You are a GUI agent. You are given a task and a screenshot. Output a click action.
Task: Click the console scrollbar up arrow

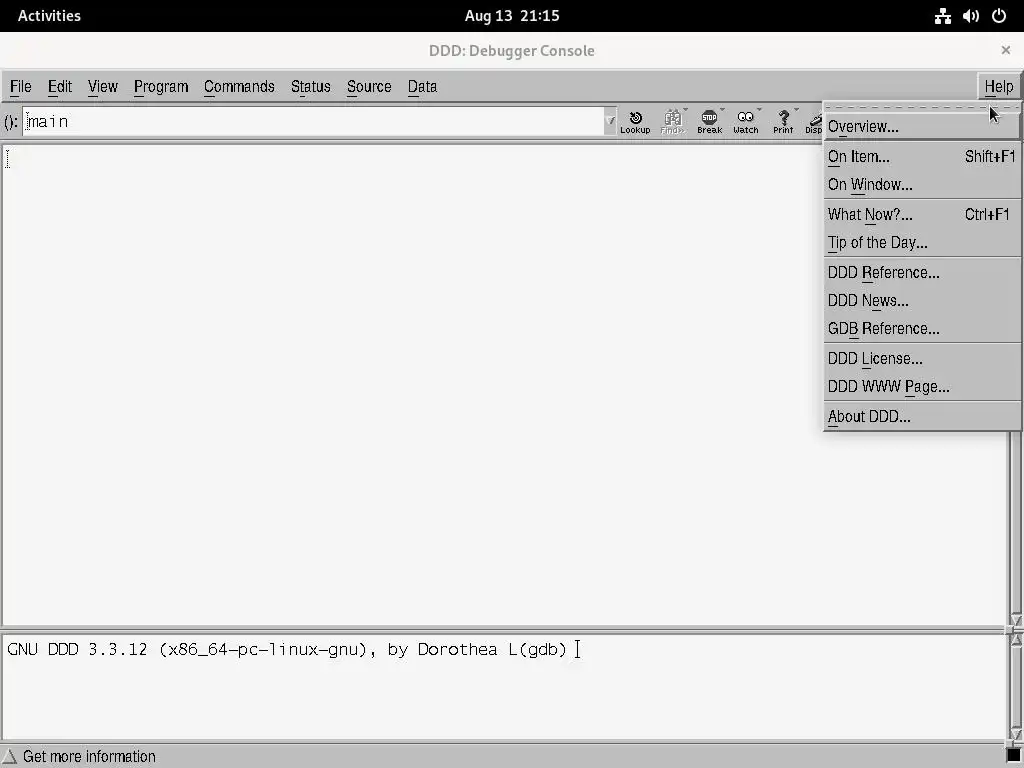(x=1016, y=639)
